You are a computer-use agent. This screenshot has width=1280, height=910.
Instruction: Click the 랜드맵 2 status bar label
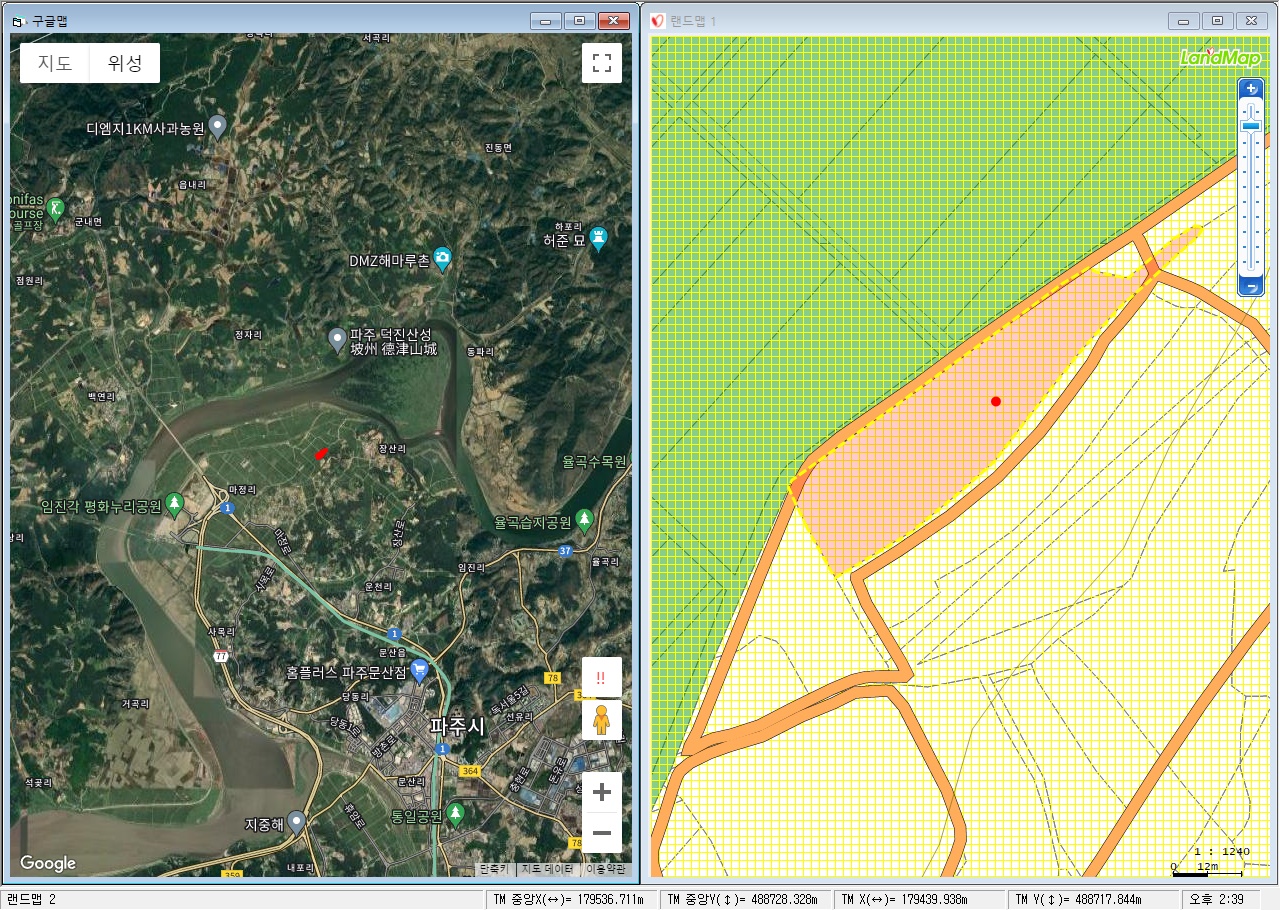pos(32,899)
